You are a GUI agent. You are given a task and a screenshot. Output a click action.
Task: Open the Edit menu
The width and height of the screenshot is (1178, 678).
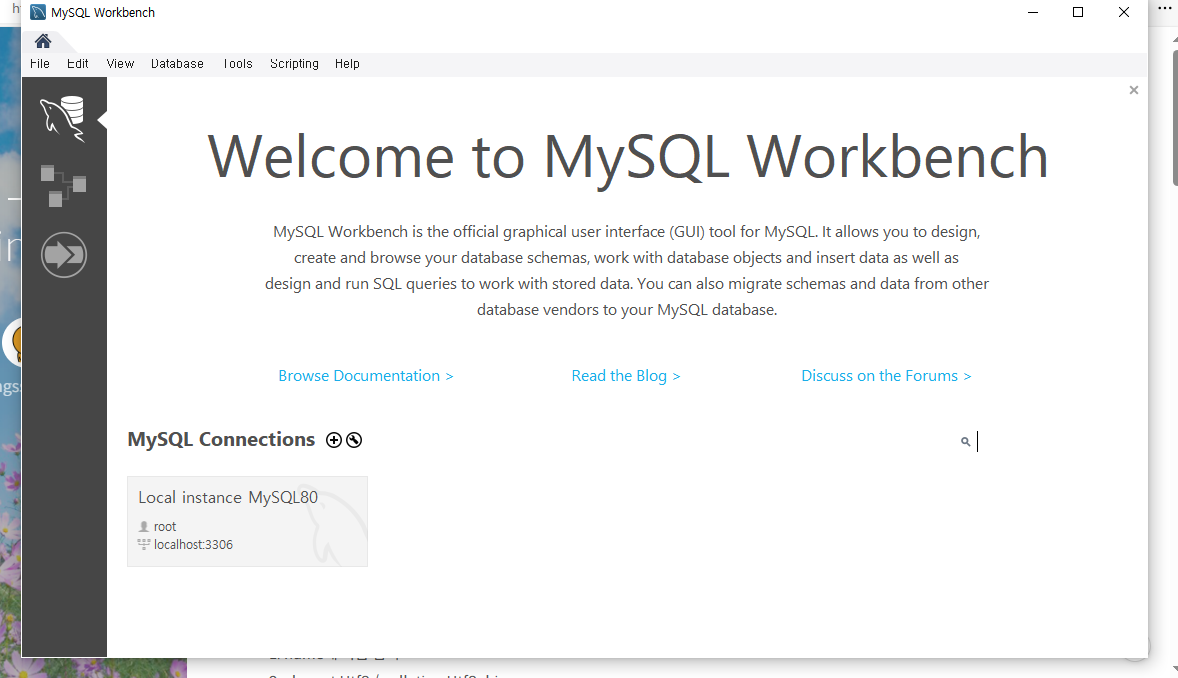tap(77, 64)
